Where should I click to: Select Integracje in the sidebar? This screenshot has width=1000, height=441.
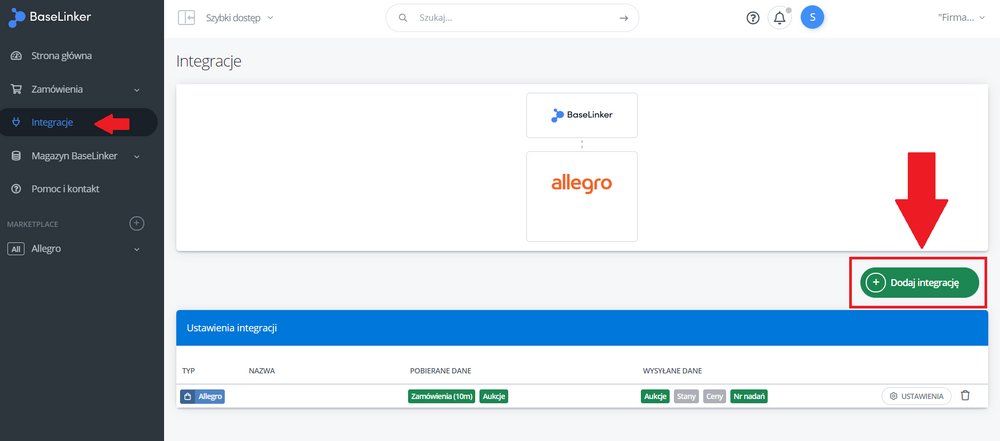point(52,122)
